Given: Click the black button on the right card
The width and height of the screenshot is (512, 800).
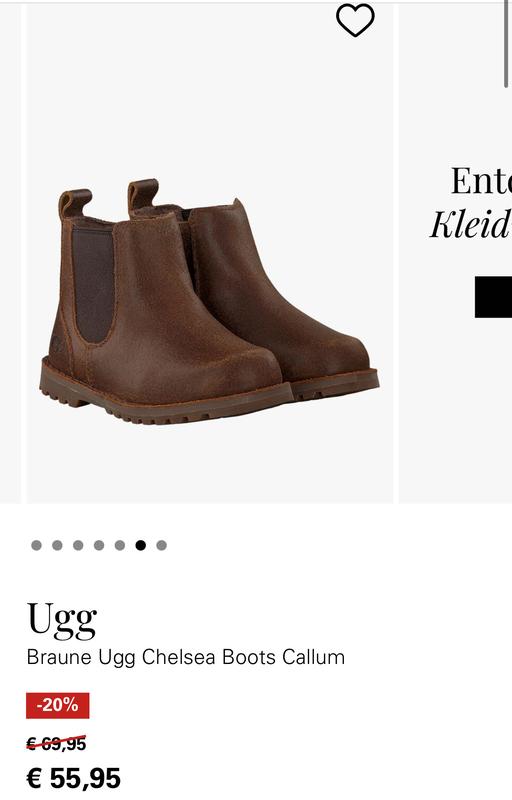Looking at the screenshot, I should pos(493,297).
